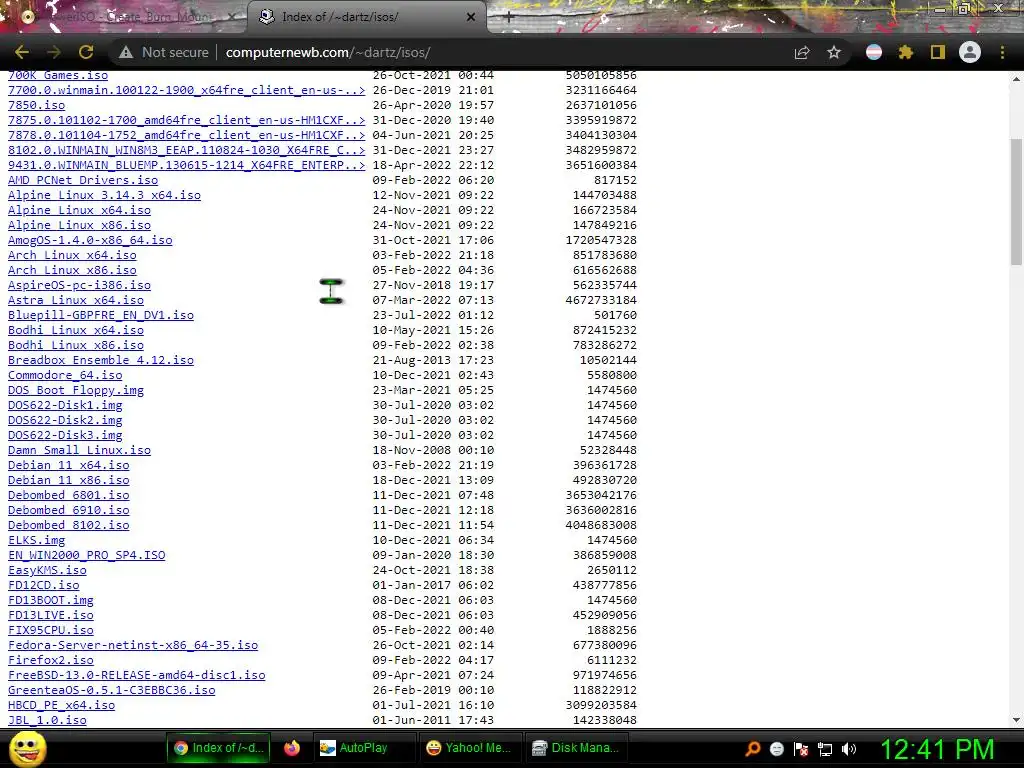The height and width of the screenshot is (768, 1024).
Task: Open a new tab with the plus button
Action: (509, 17)
